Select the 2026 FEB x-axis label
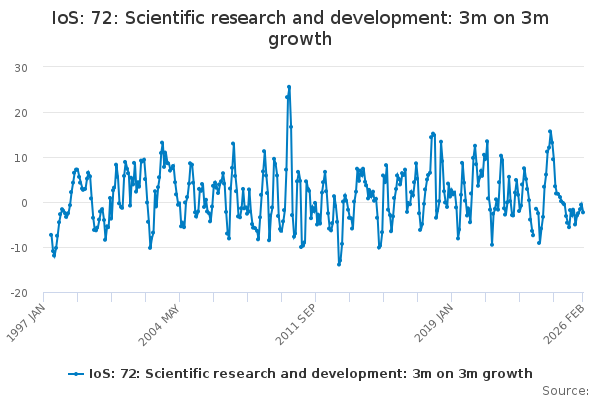 click(x=566, y=321)
